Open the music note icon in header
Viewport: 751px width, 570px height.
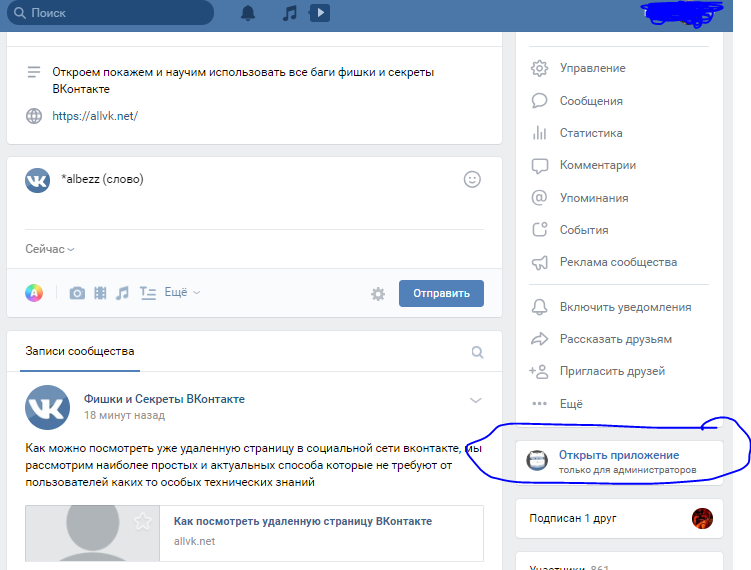289,13
